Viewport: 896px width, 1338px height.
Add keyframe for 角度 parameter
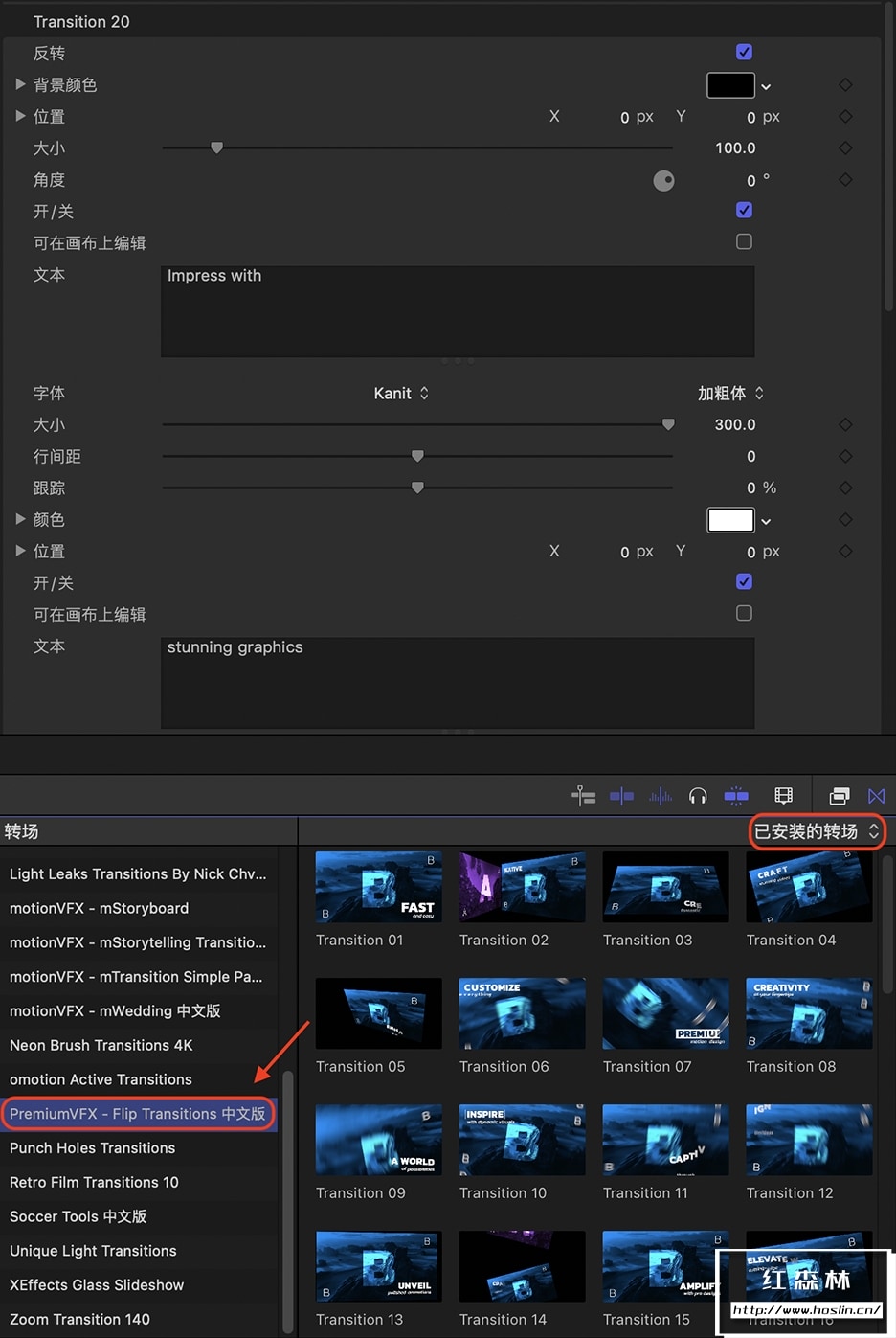(845, 180)
